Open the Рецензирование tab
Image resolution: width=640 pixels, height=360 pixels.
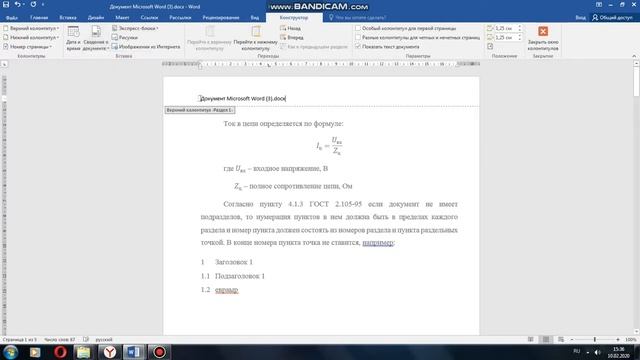221,18
